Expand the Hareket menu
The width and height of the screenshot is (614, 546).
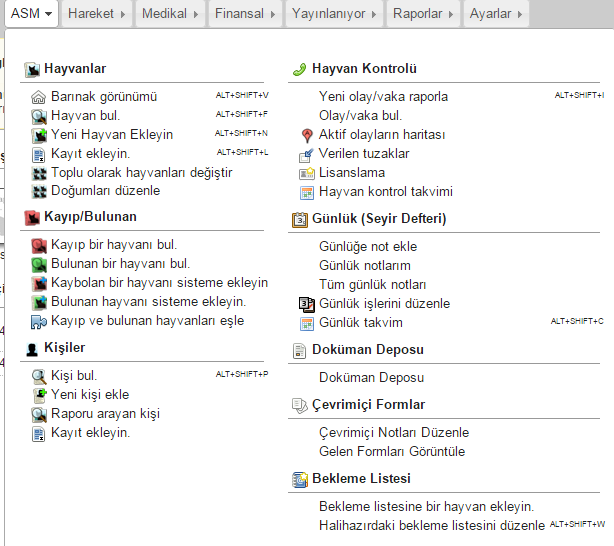click(96, 14)
